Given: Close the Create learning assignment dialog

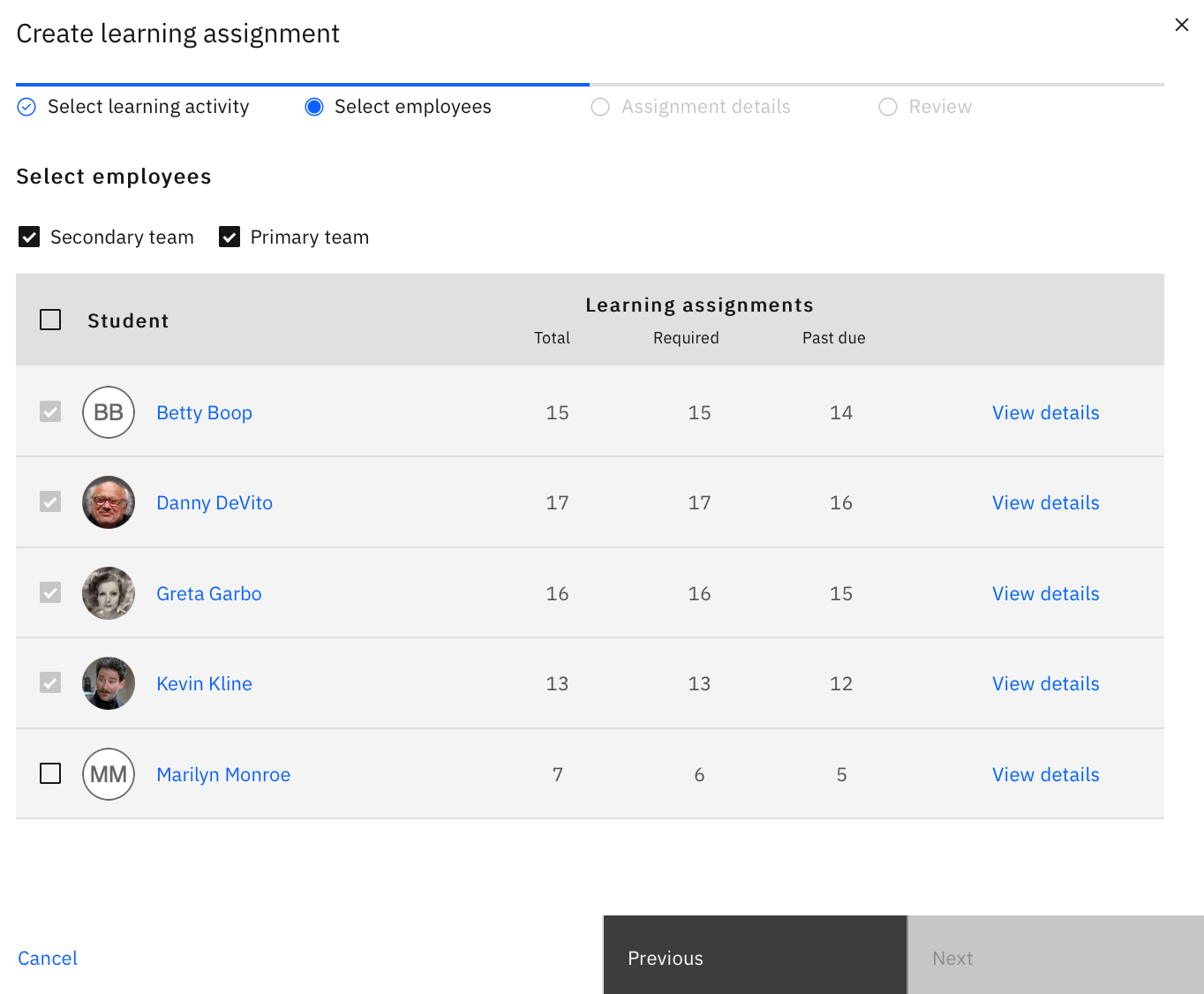Looking at the screenshot, I should click(x=1181, y=25).
